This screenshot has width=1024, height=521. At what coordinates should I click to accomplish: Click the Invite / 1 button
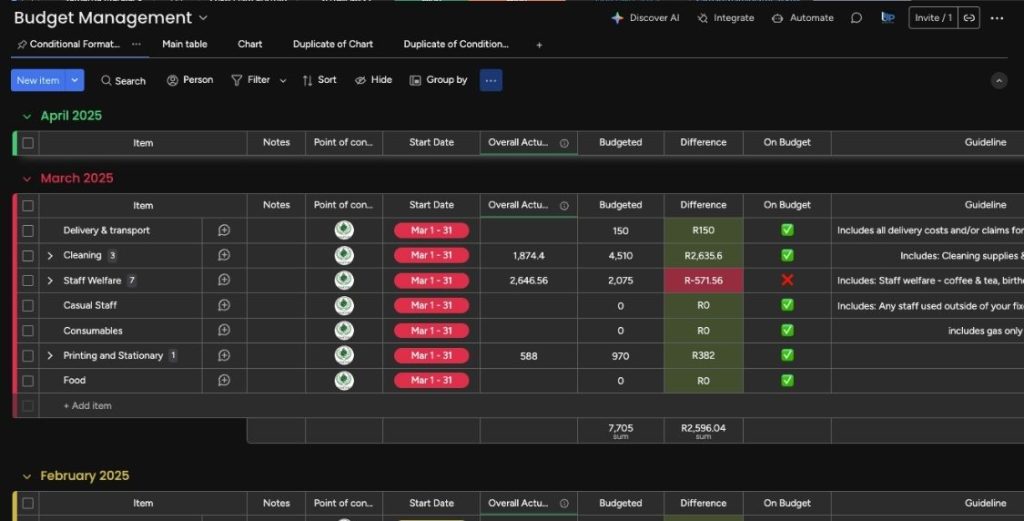933,18
